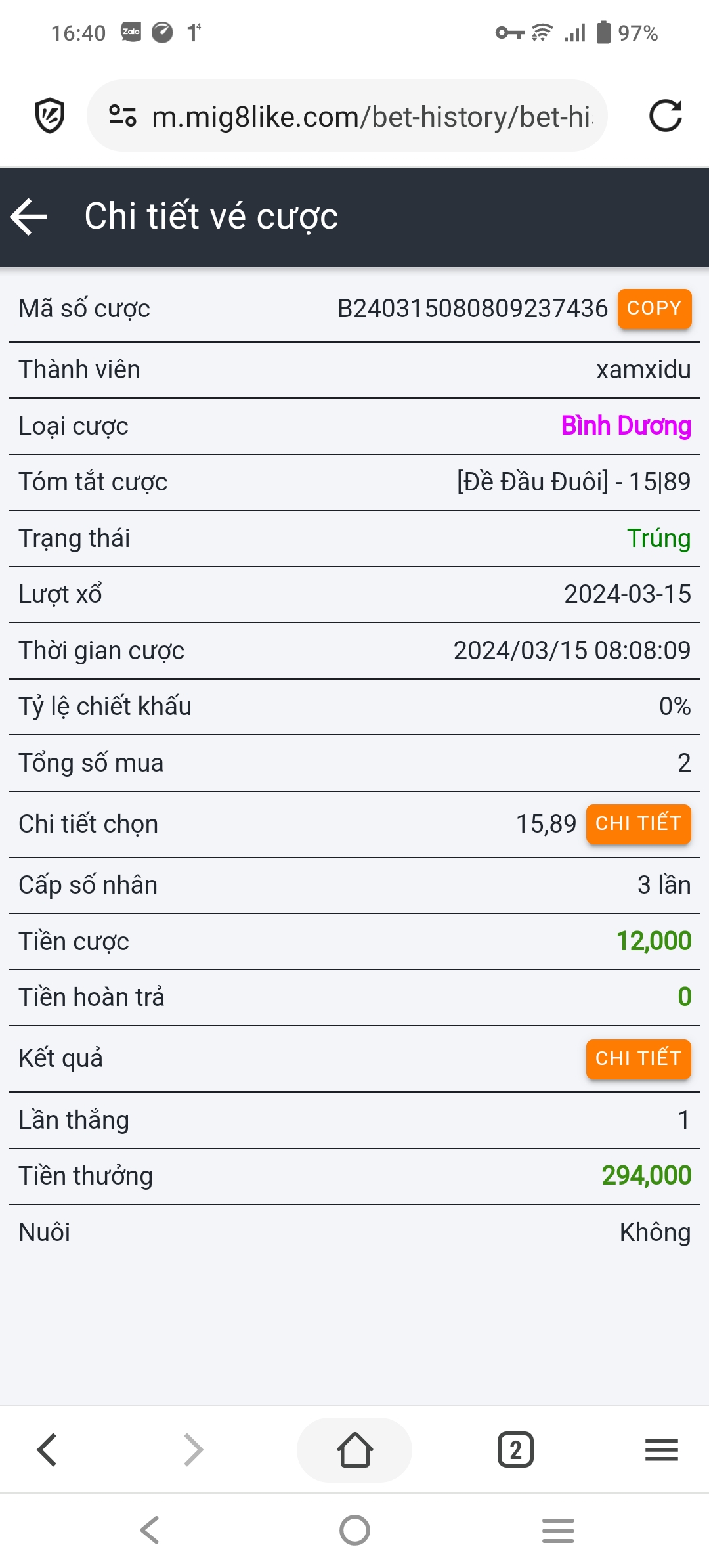Reload the page with refresh icon
The width and height of the screenshot is (709, 1568).
665,116
